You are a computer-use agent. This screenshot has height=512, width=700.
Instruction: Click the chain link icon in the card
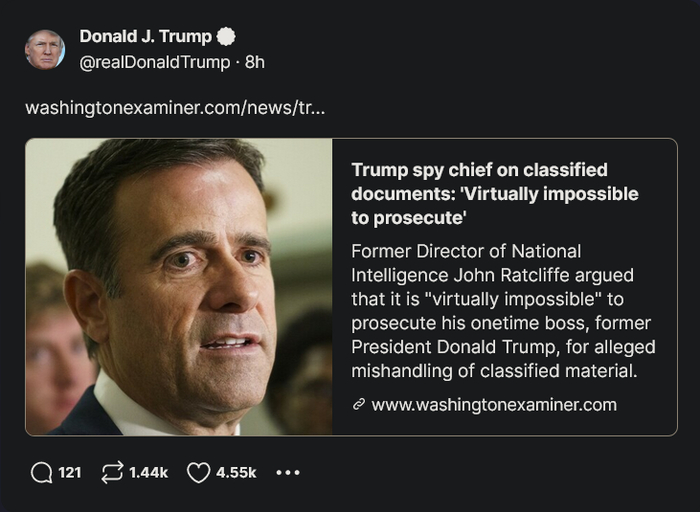point(359,405)
